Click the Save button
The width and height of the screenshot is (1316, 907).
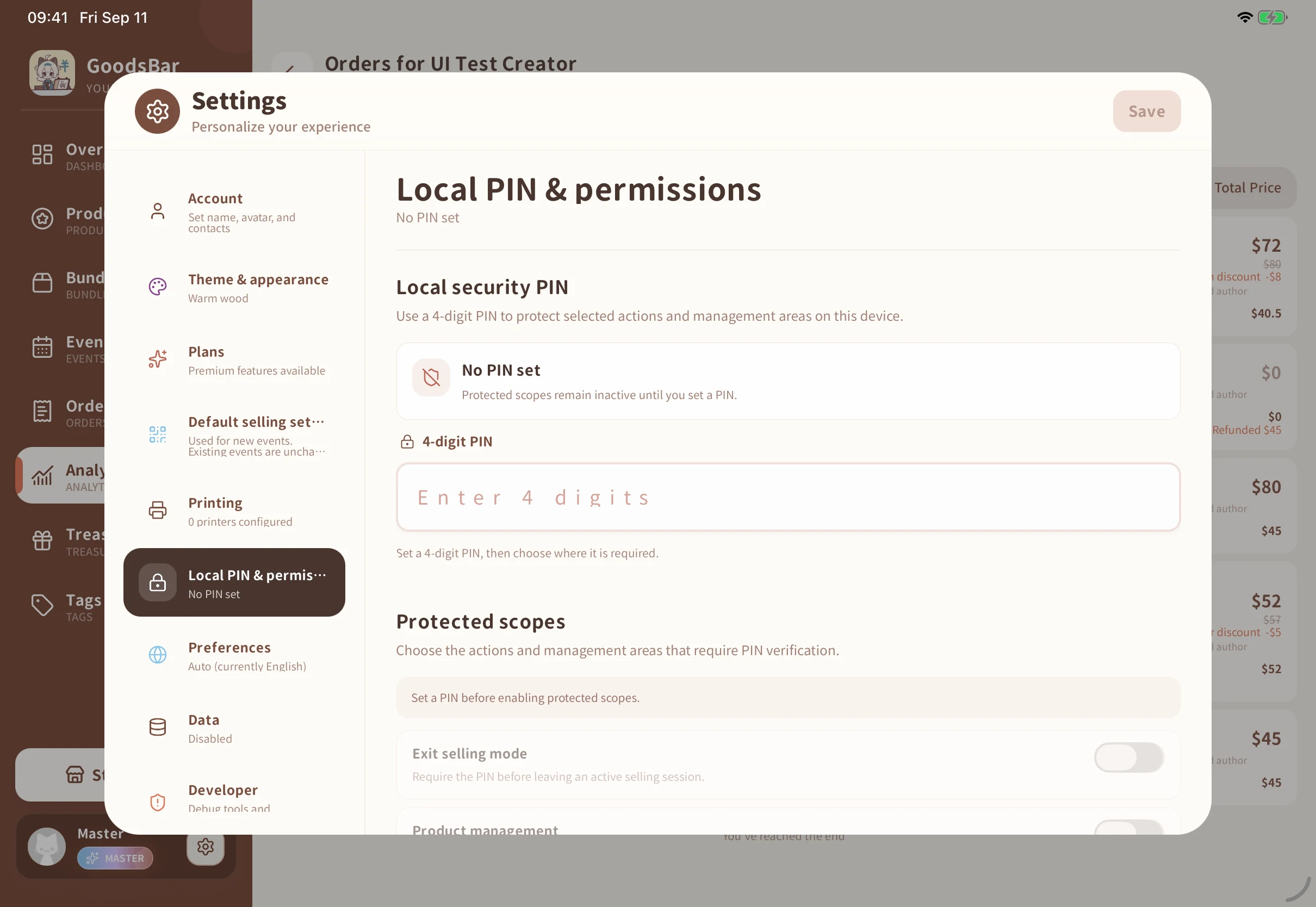point(1147,111)
